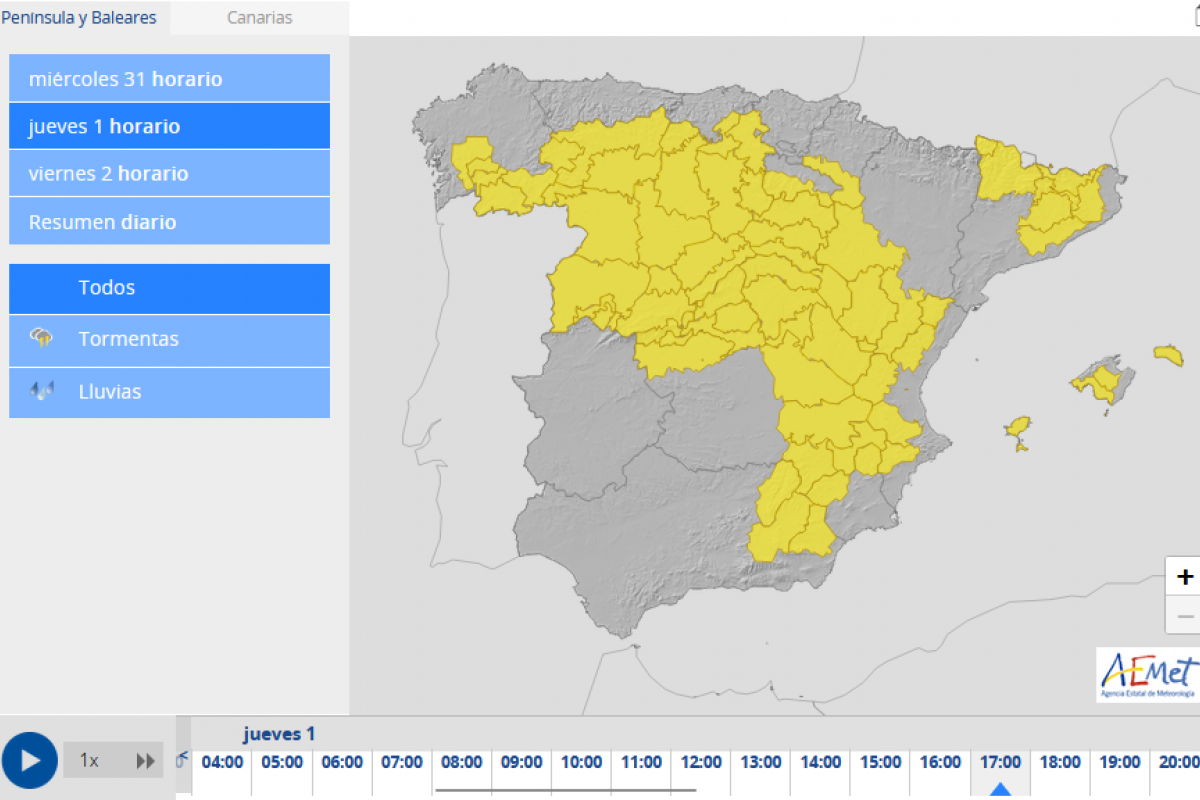Click the zoom out minus button
The image size is (1200, 800).
tap(1185, 616)
